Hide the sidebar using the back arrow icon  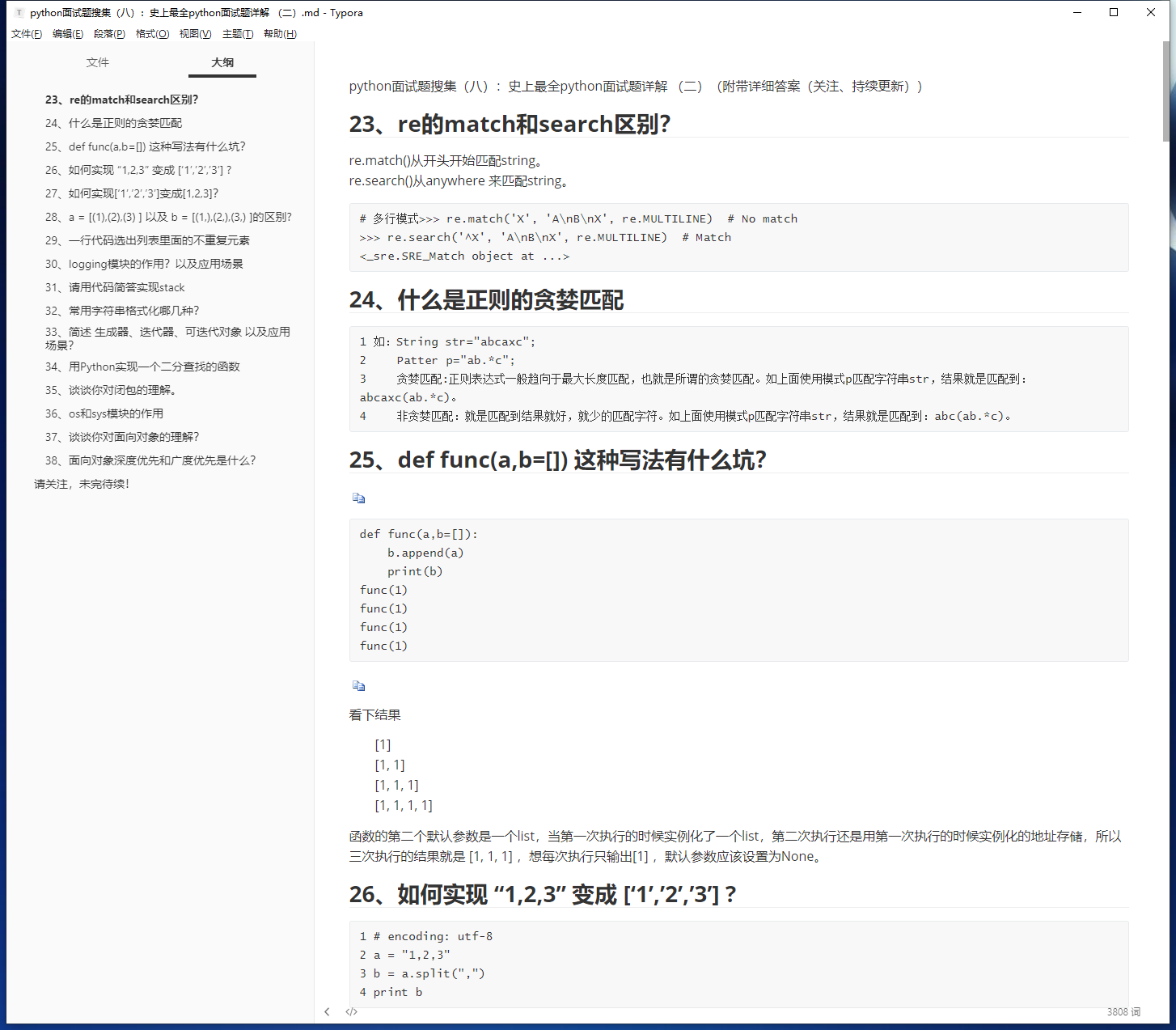[x=327, y=1011]
